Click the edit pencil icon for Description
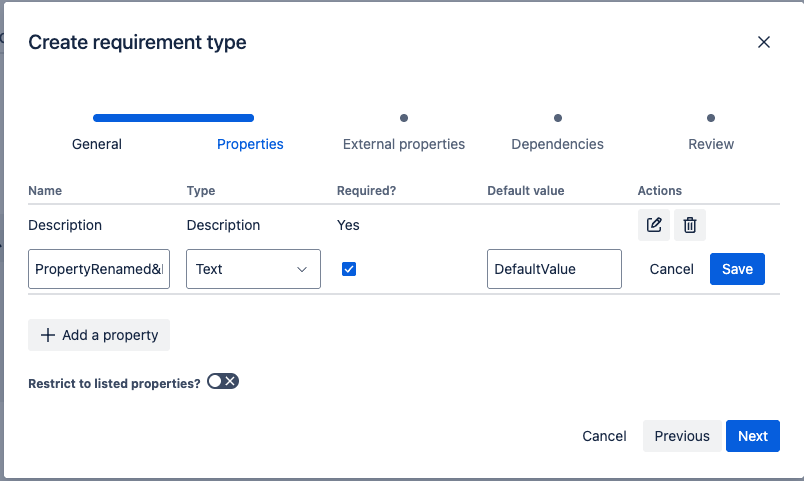This screenshot has height=481, width=804. pos(654,225)
